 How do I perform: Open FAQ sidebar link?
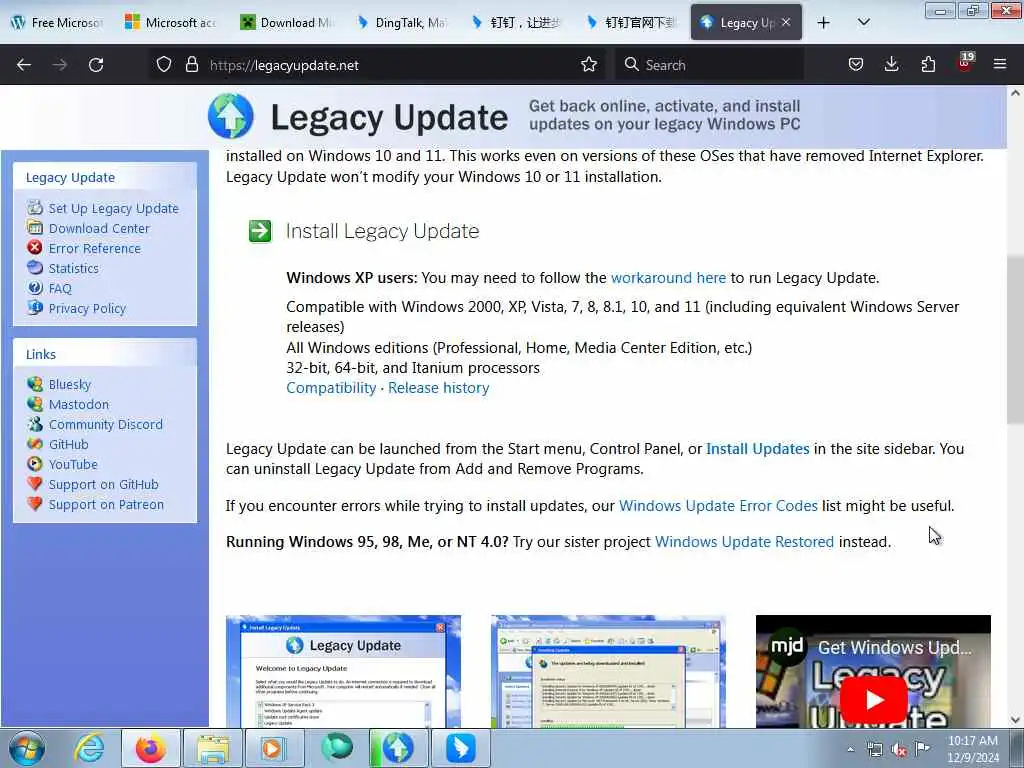60,289
